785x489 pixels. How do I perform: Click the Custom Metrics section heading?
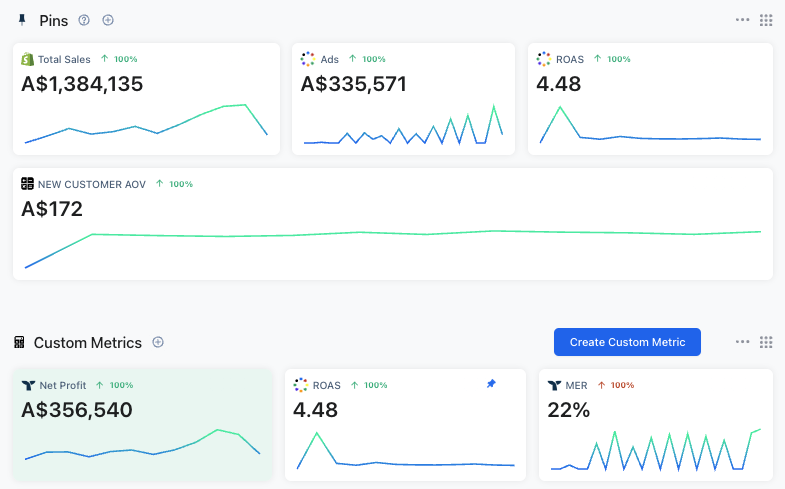tap(88, 343)
